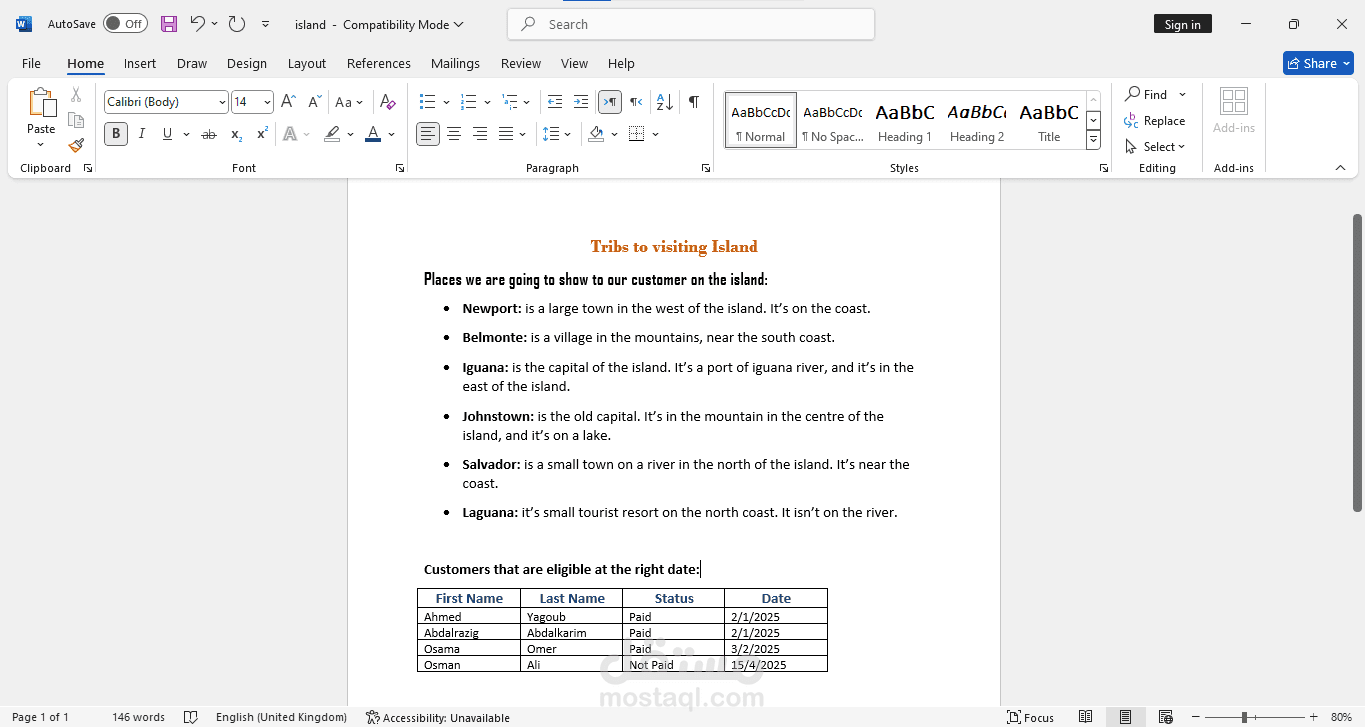Click the spelling check icon in the status bar
This screenshot has width=1365, height=727.
point(190,717)
